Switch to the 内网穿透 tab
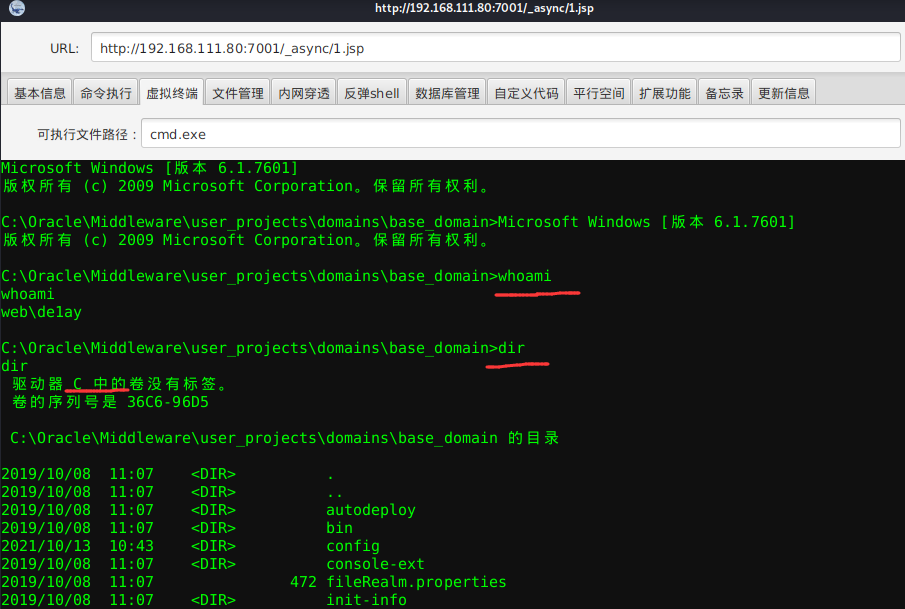Screen dimensions: 905x609 click(304, 93)
